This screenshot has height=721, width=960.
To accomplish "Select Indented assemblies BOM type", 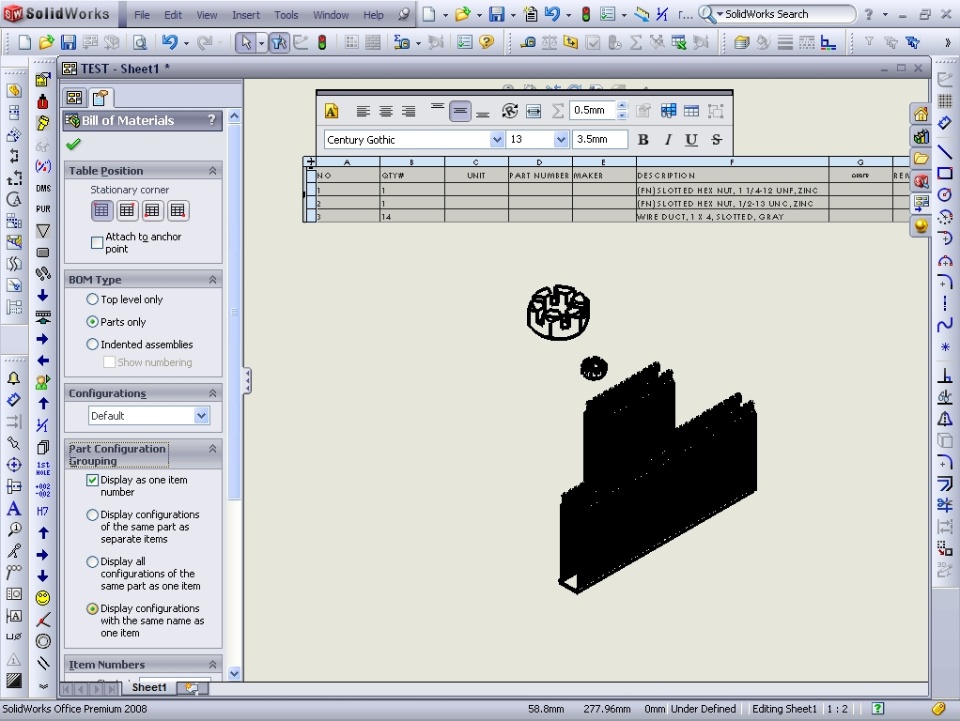I will click(x=92, y=345).
